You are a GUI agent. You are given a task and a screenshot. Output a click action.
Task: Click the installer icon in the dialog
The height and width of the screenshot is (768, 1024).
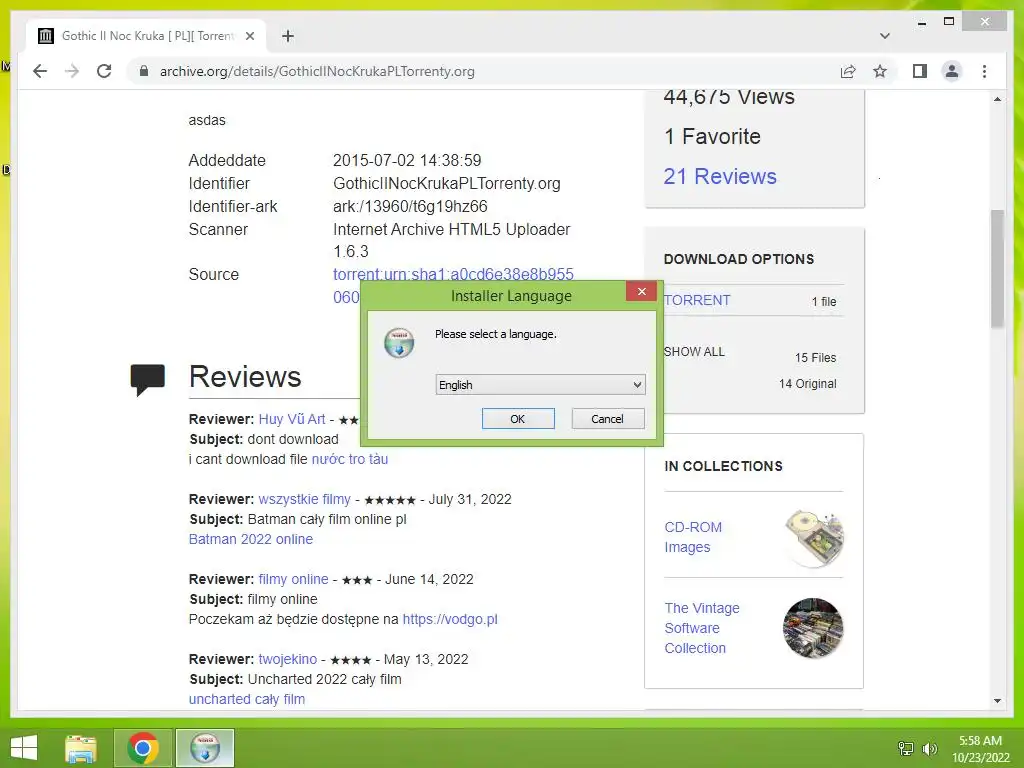pyautogui.click(x=399, y=343)
